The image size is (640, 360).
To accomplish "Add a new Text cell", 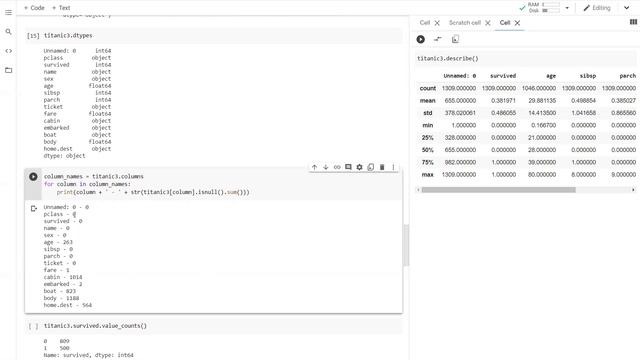I will (x=61, y=8).
